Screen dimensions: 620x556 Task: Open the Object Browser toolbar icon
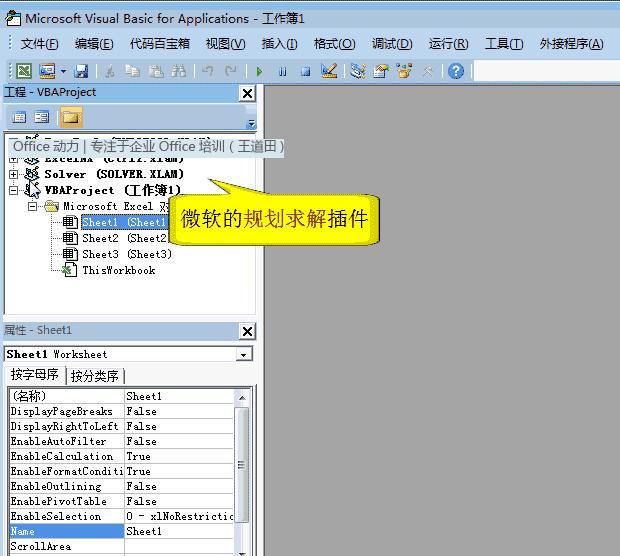(405, 71)
